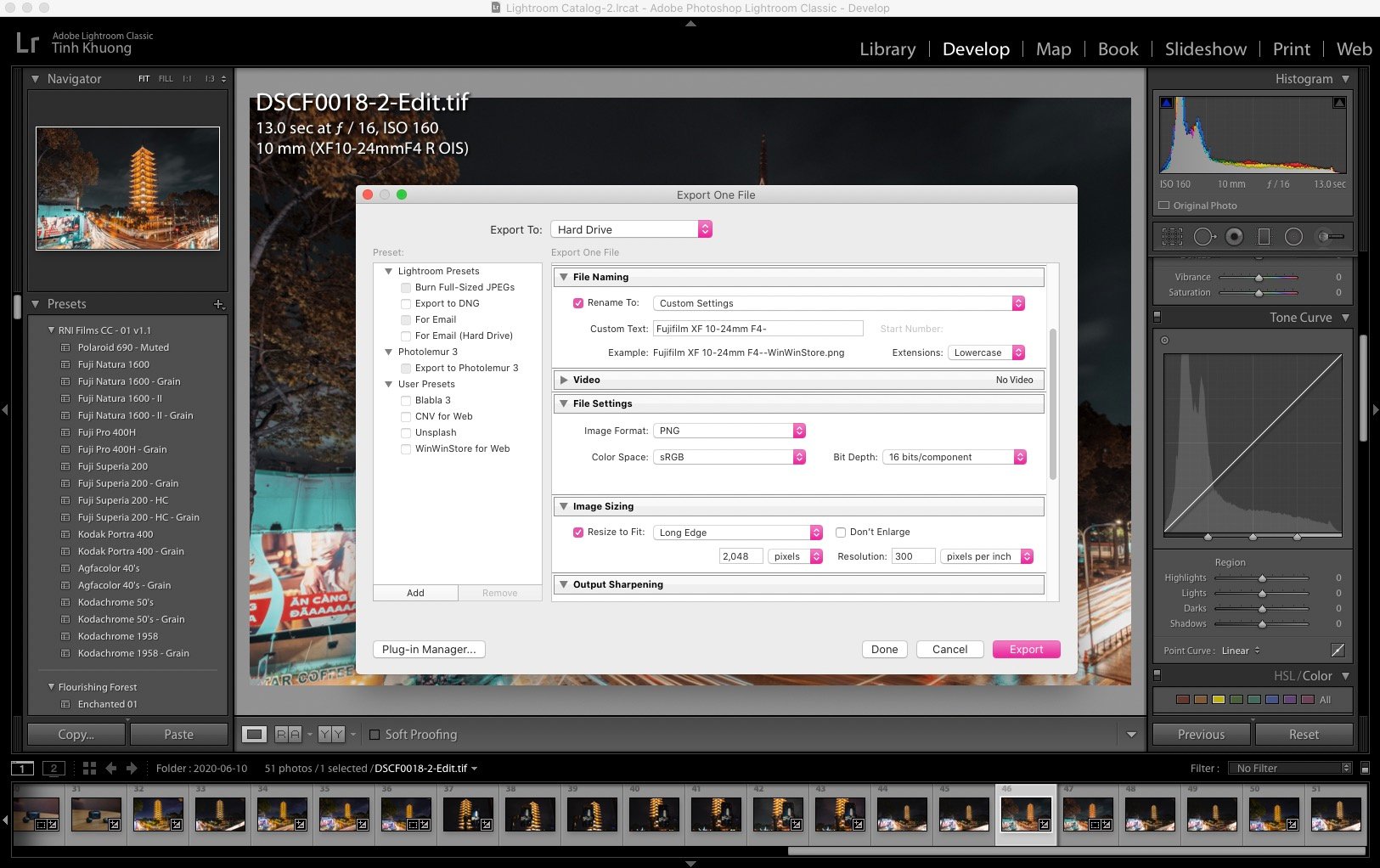Toggle the histogram highlight clipping indicator
The width and height of the screenshot is (1380, 868).
(x=1339, y=103)
